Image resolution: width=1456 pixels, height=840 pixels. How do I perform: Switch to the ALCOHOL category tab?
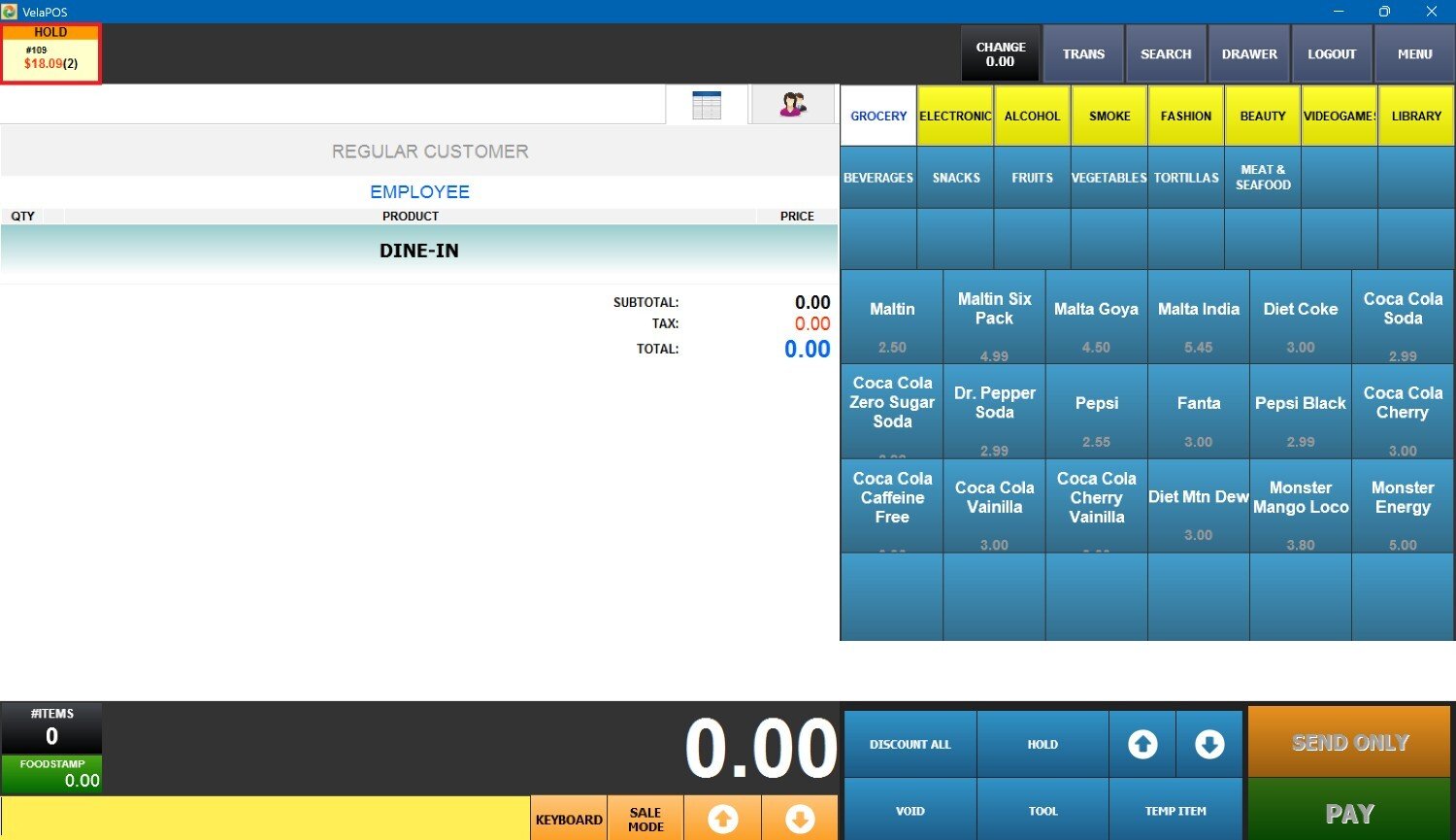pyautogui.click(x=1032, y=116)
